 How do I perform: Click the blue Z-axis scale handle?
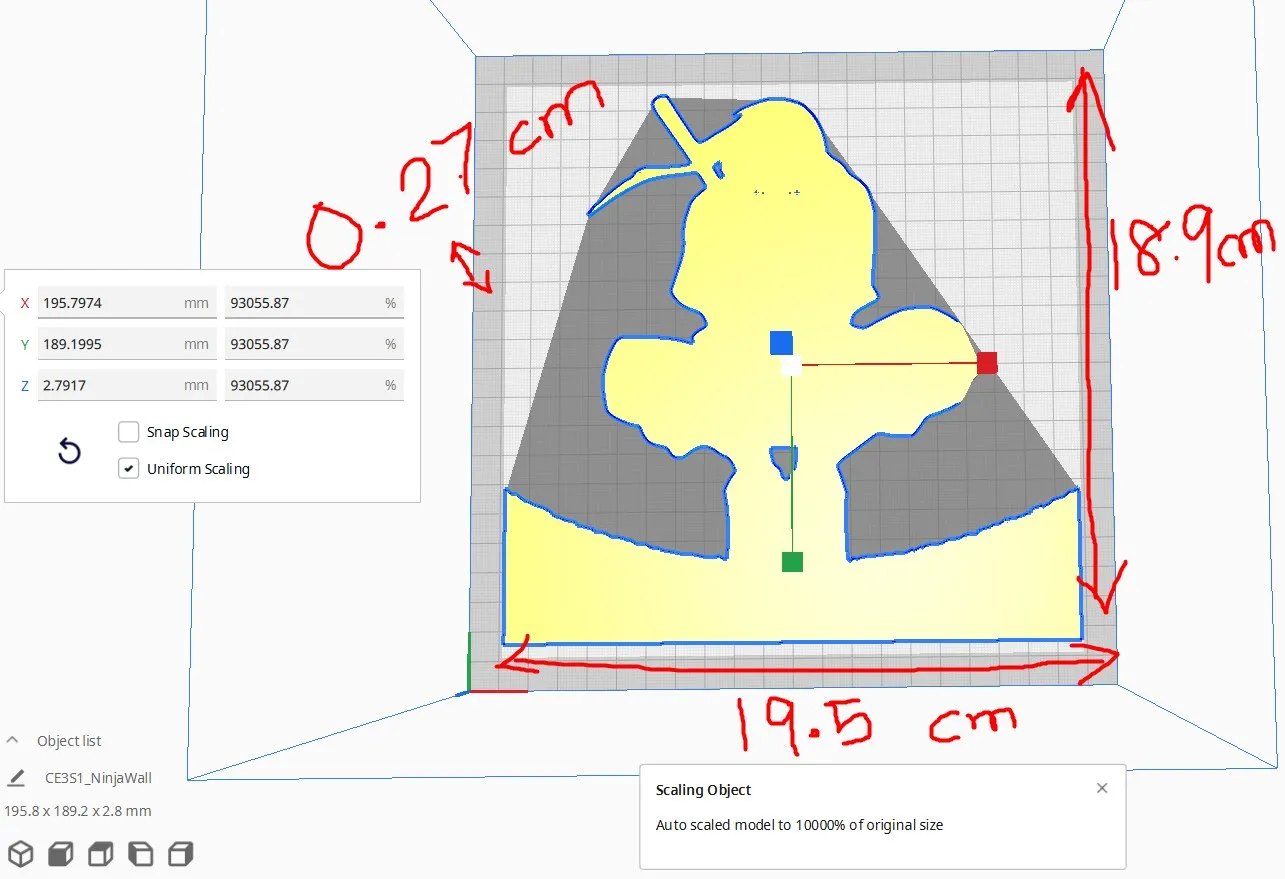pyautogui.click(x=781, y=343)
